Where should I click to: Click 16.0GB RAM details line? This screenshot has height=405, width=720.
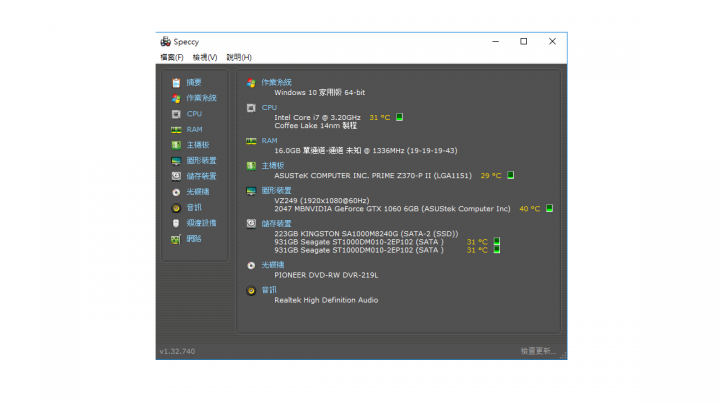[366, 151]
